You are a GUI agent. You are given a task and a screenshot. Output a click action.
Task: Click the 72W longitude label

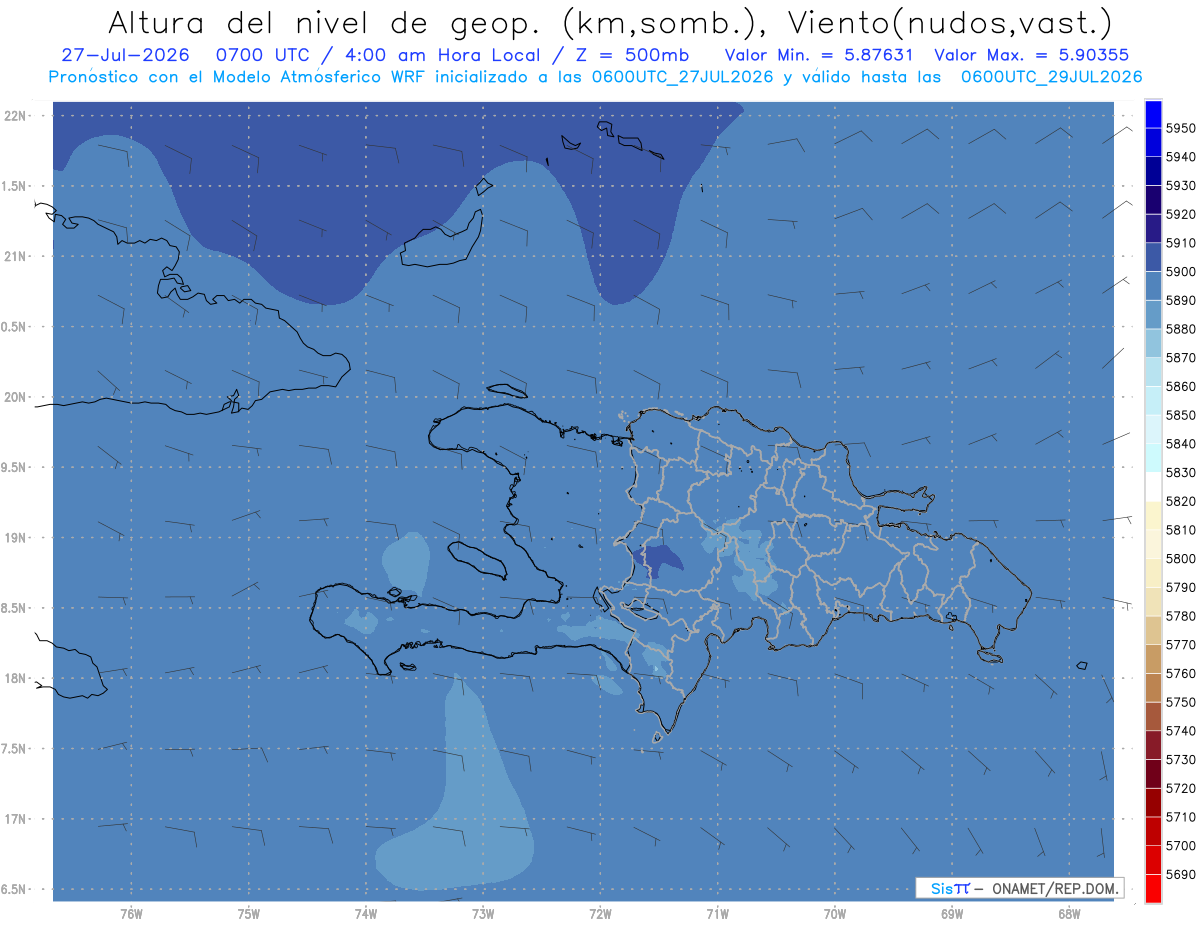point(600,914)
